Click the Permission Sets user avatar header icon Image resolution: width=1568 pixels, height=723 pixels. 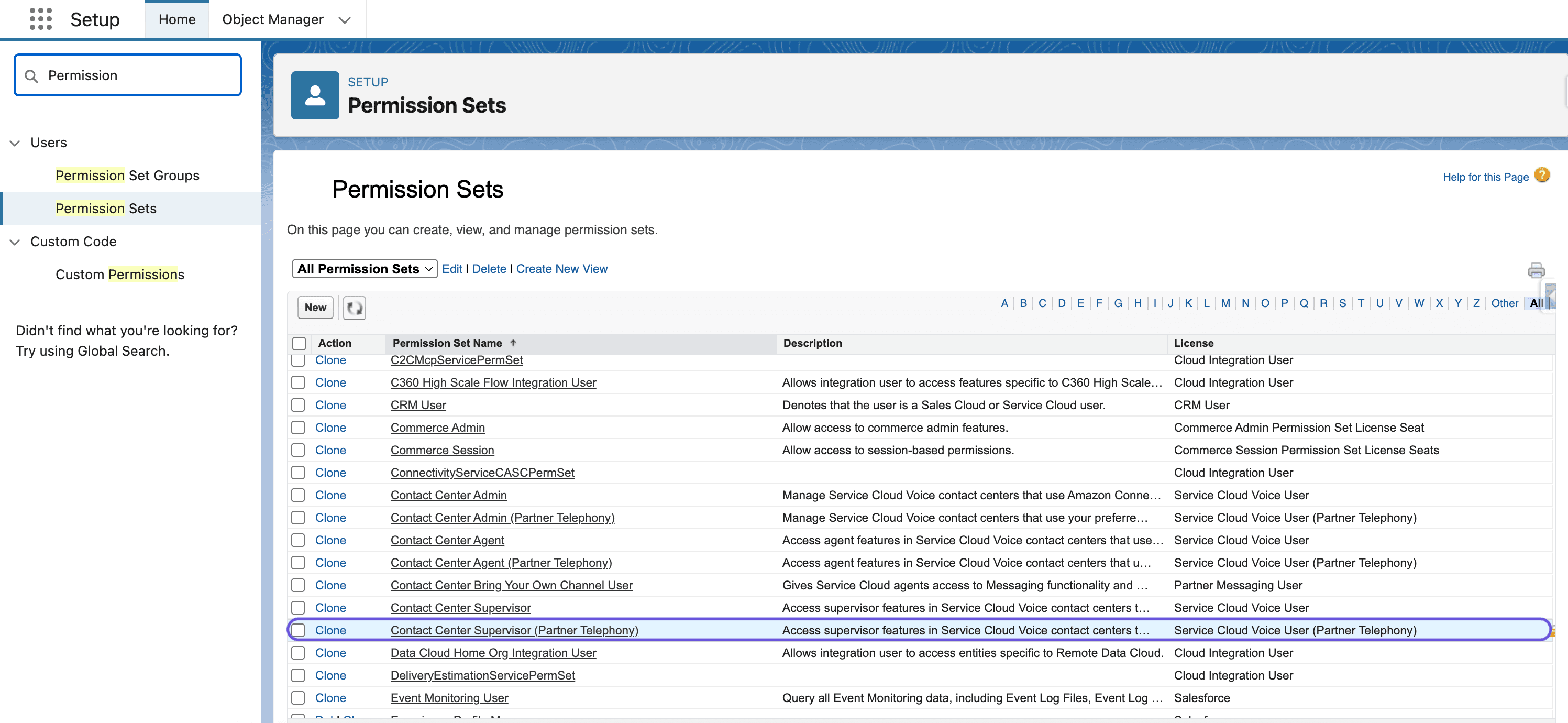[315, 95]
